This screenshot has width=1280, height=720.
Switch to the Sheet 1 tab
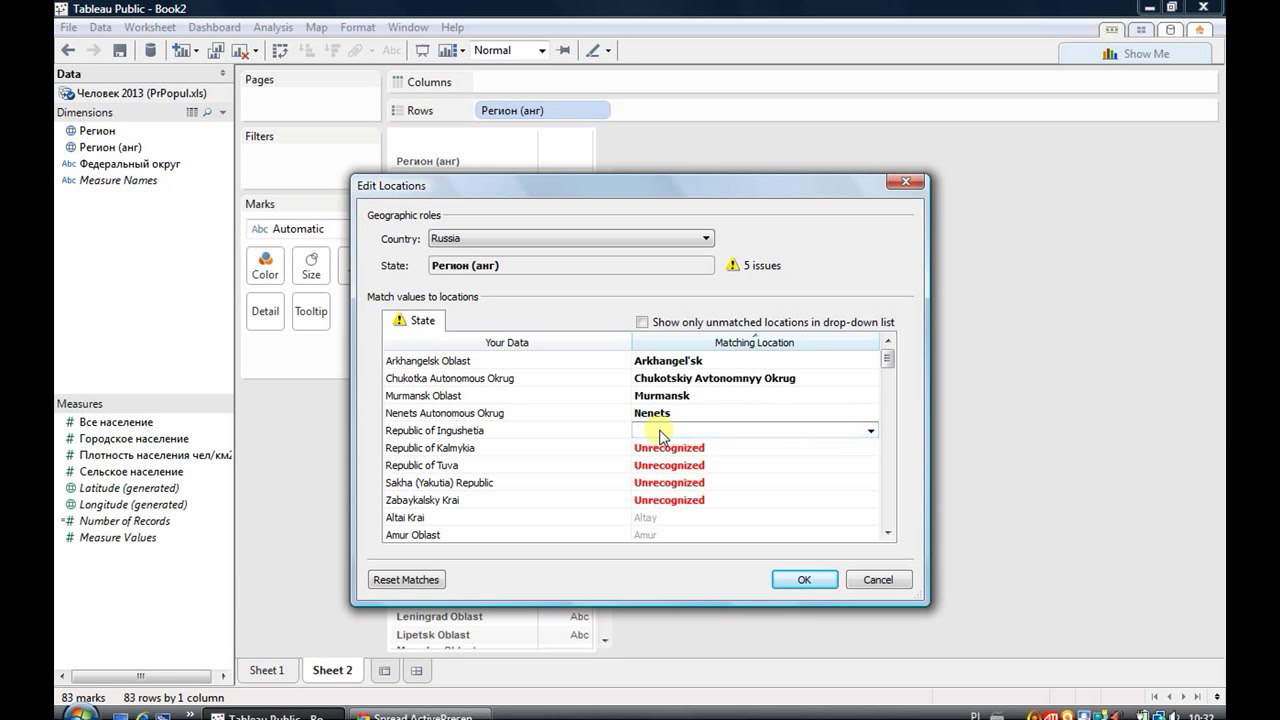tap(267, 671)
